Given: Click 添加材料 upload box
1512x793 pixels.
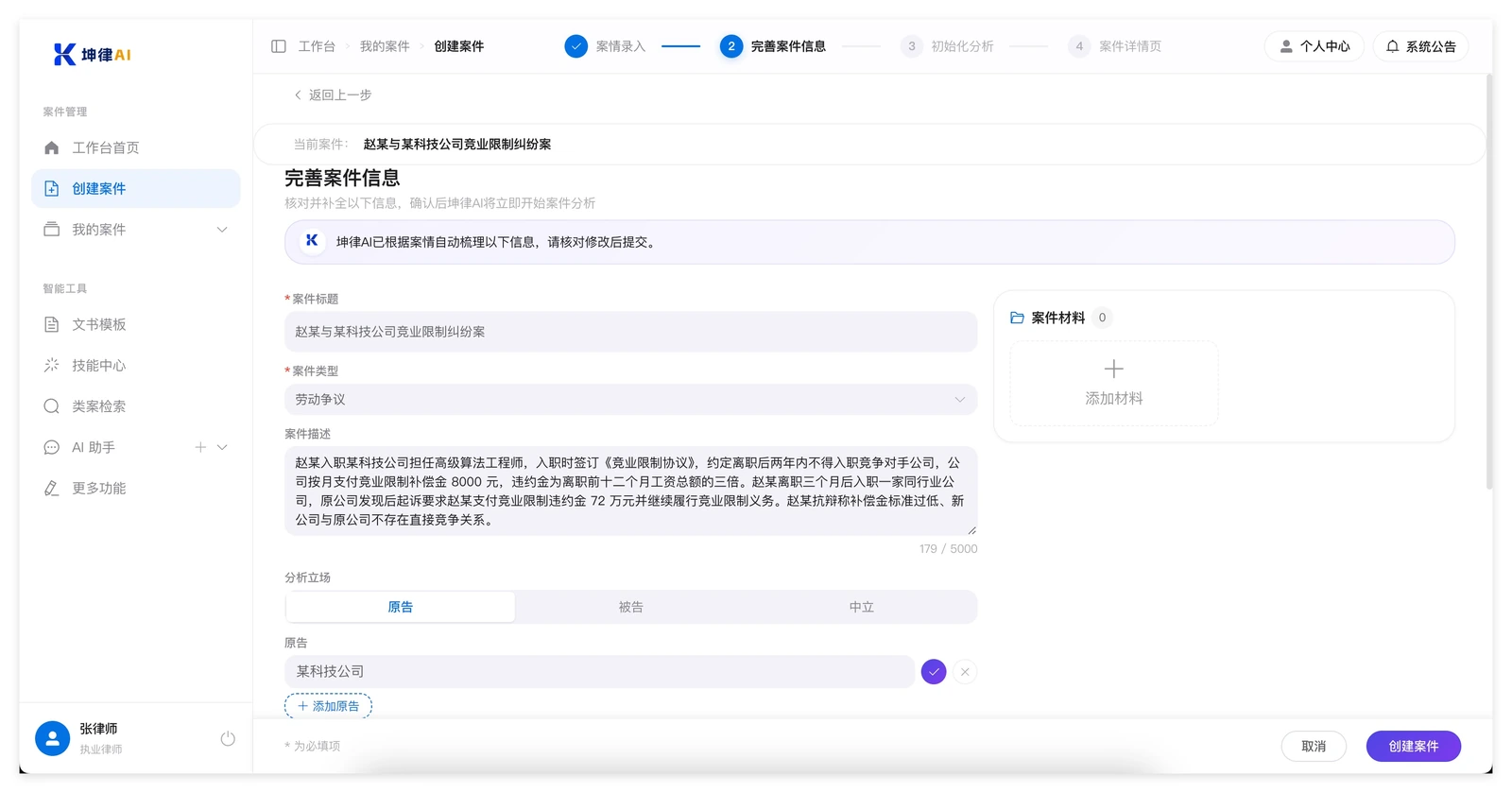Looking at the screenshot, I should 1114,383.
